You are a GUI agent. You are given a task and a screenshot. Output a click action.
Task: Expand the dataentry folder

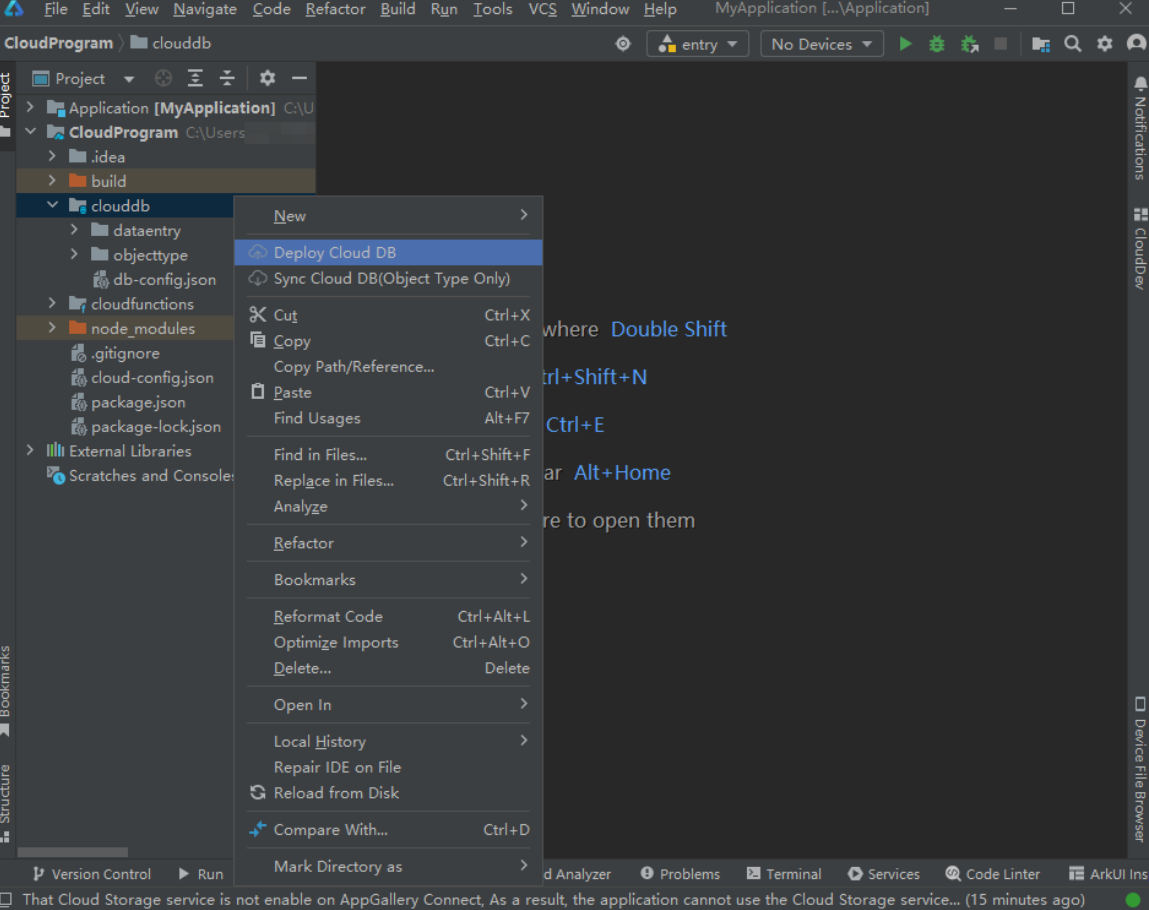coord(74,230)
